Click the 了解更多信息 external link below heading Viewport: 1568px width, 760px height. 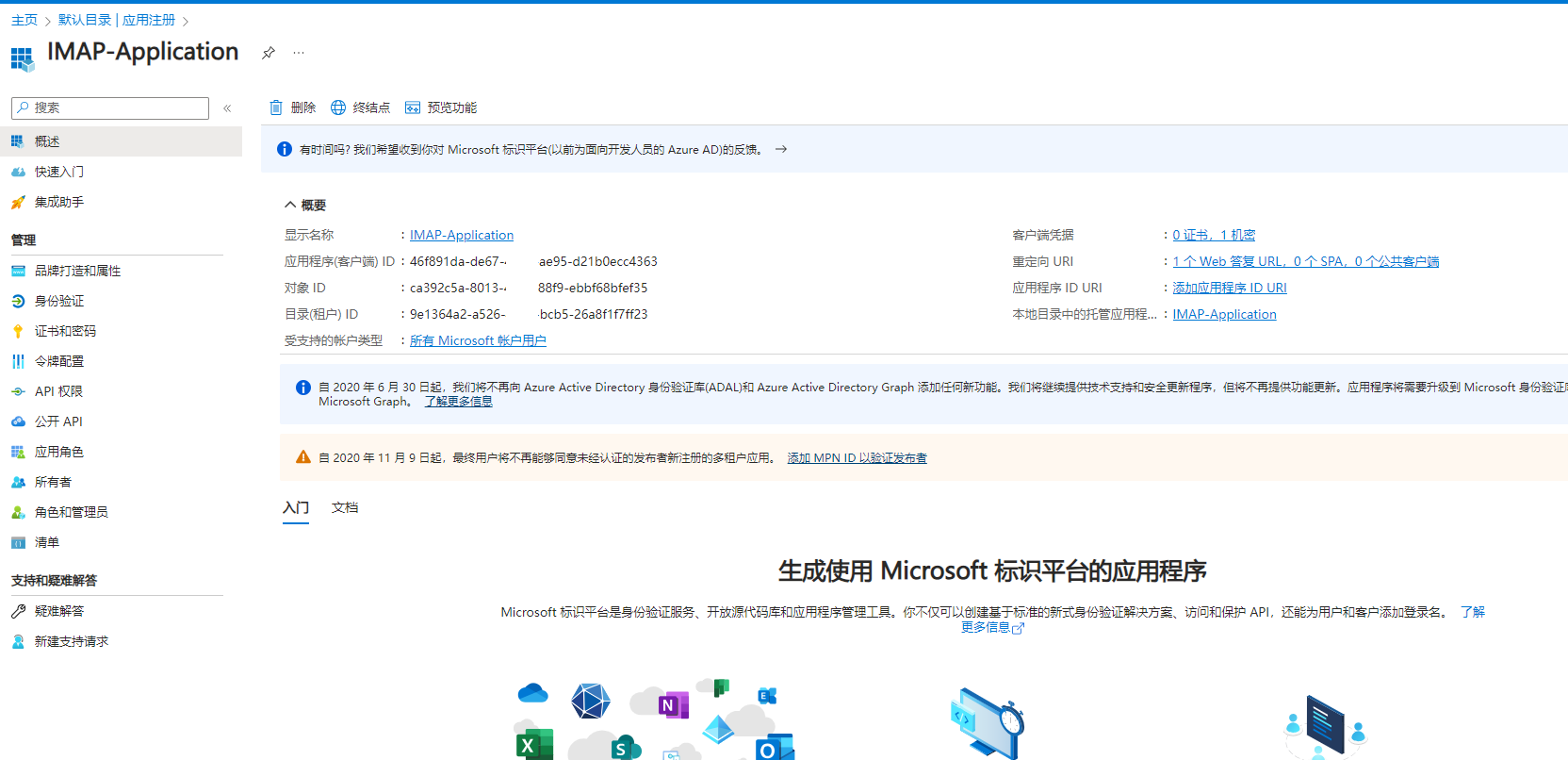[x=992, y=627]
